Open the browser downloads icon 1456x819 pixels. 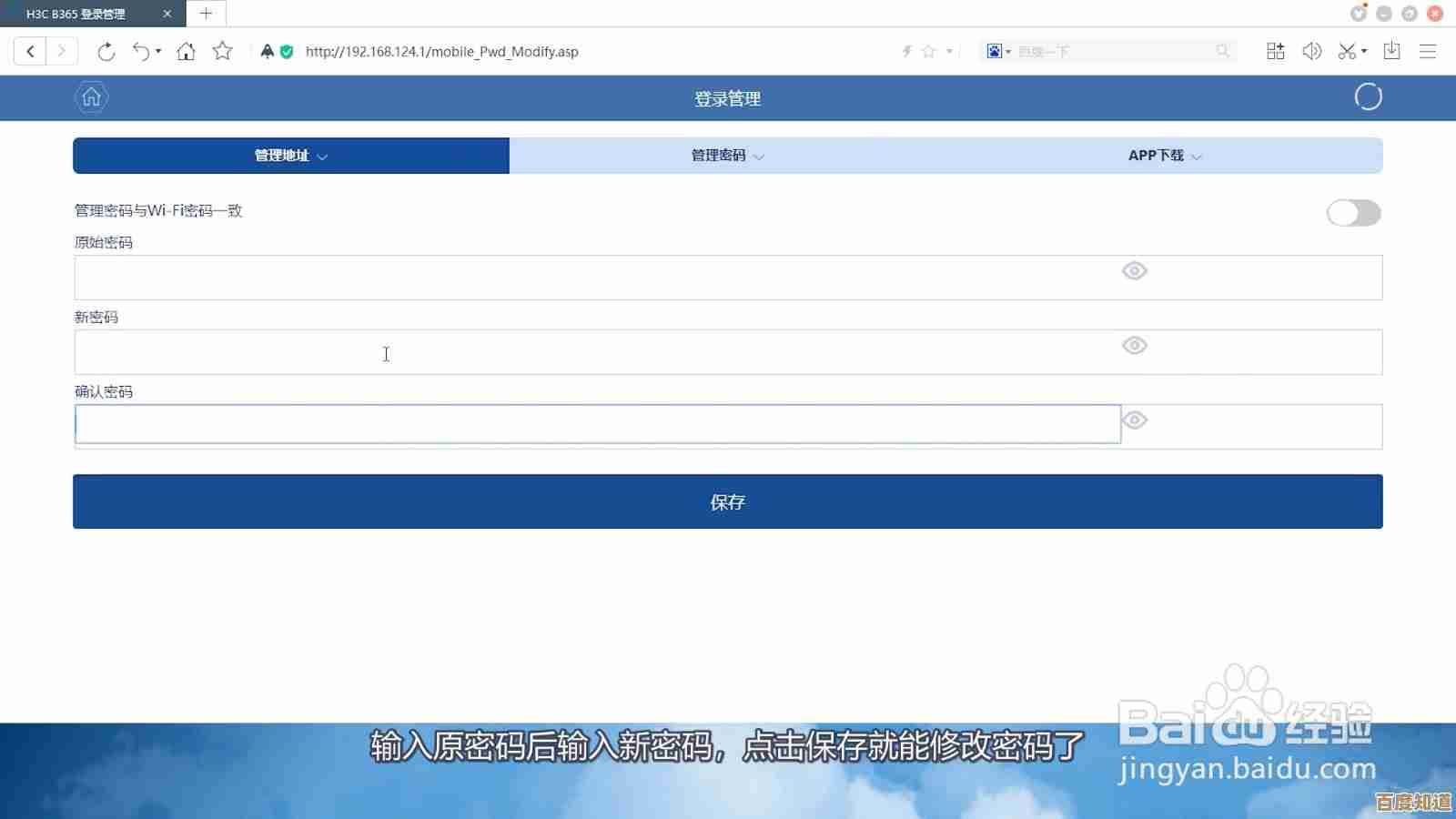click(x=1391, y=52)
